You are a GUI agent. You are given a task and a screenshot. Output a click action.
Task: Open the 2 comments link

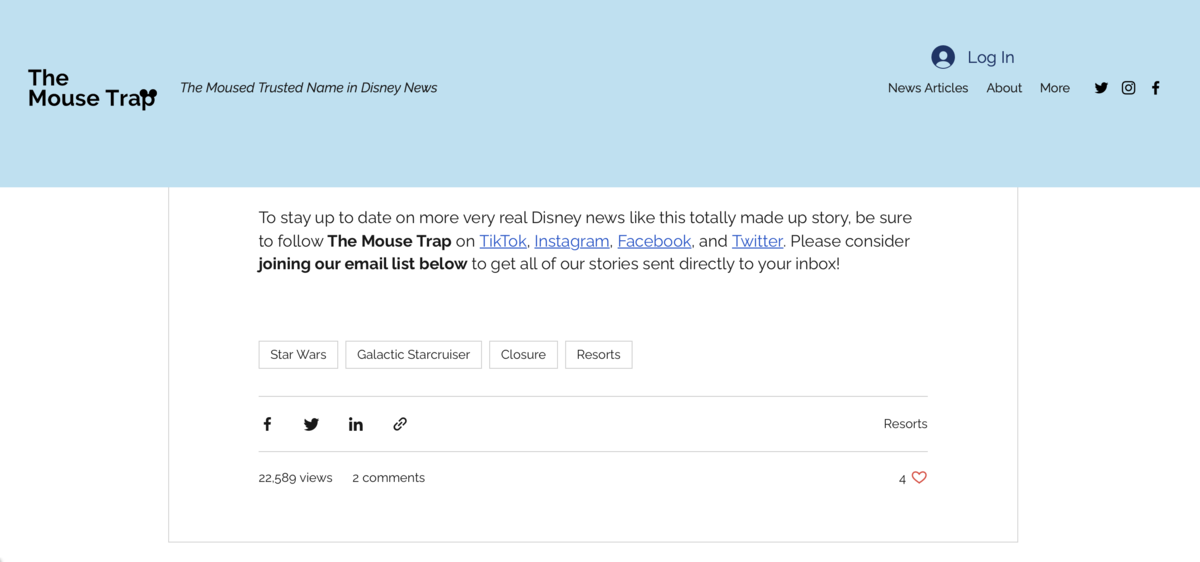(388, 478)
